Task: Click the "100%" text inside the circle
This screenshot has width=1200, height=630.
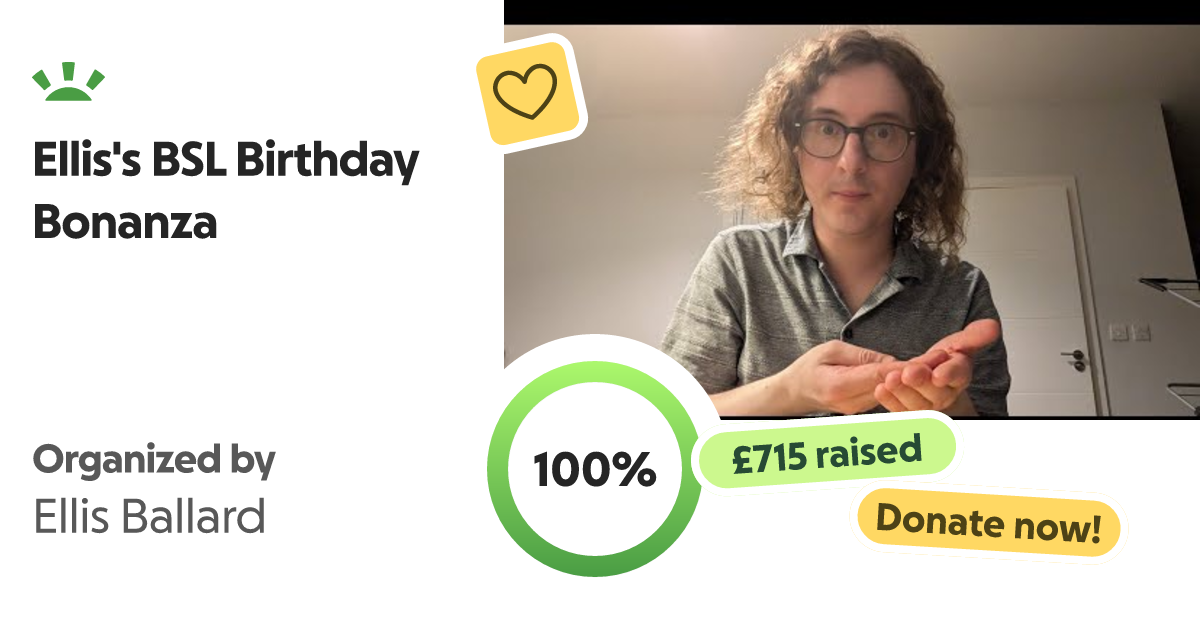Action: point(594,469)
